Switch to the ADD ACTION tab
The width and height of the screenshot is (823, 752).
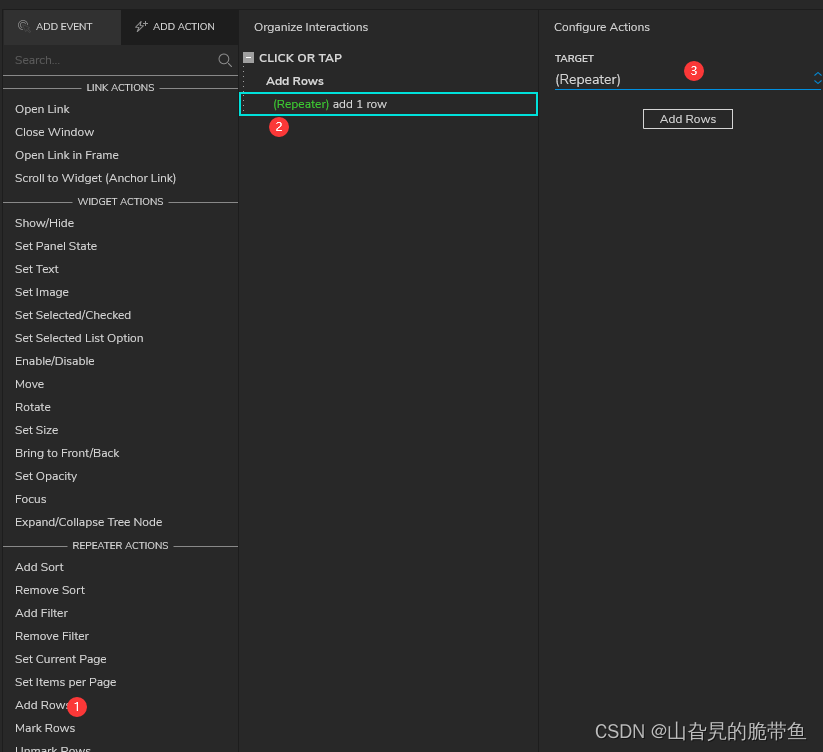point(180,27)
